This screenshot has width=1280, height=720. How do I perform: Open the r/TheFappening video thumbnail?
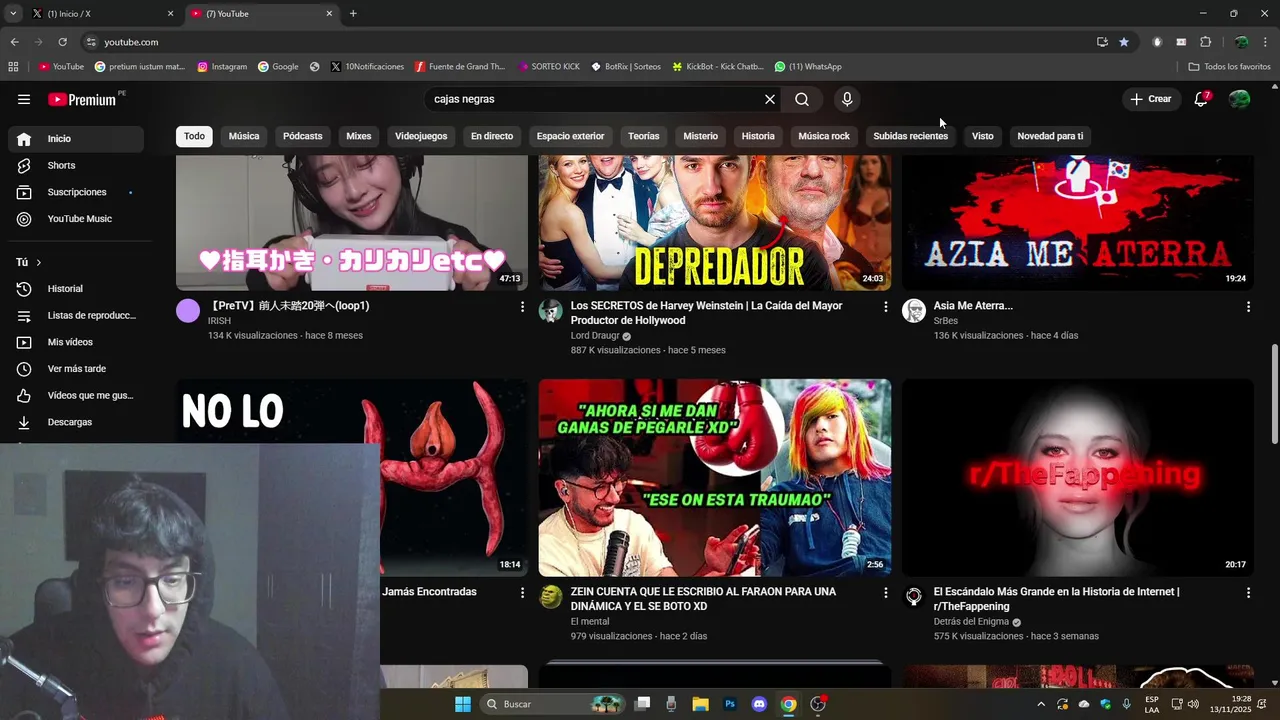coord(1077,477)
